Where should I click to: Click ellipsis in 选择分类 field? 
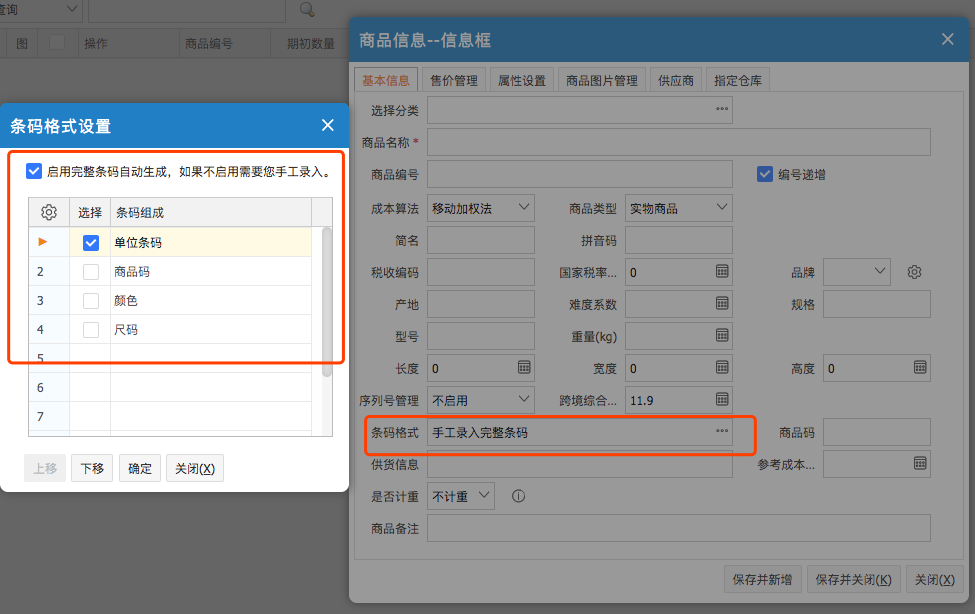[x=721, y=109]
